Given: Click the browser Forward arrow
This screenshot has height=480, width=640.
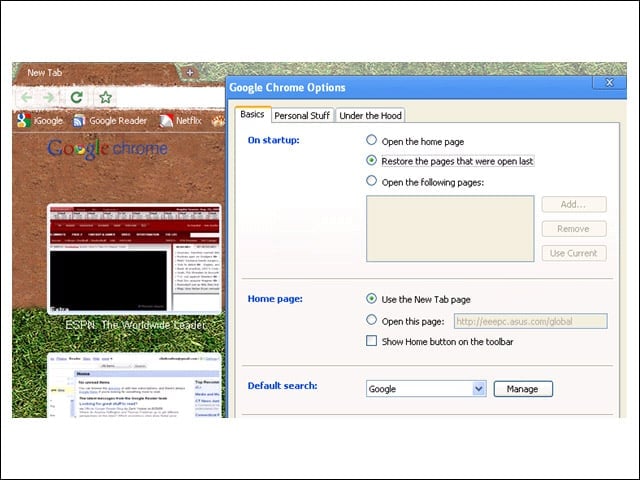Looking at the screenshot, I should pos(49,97).
